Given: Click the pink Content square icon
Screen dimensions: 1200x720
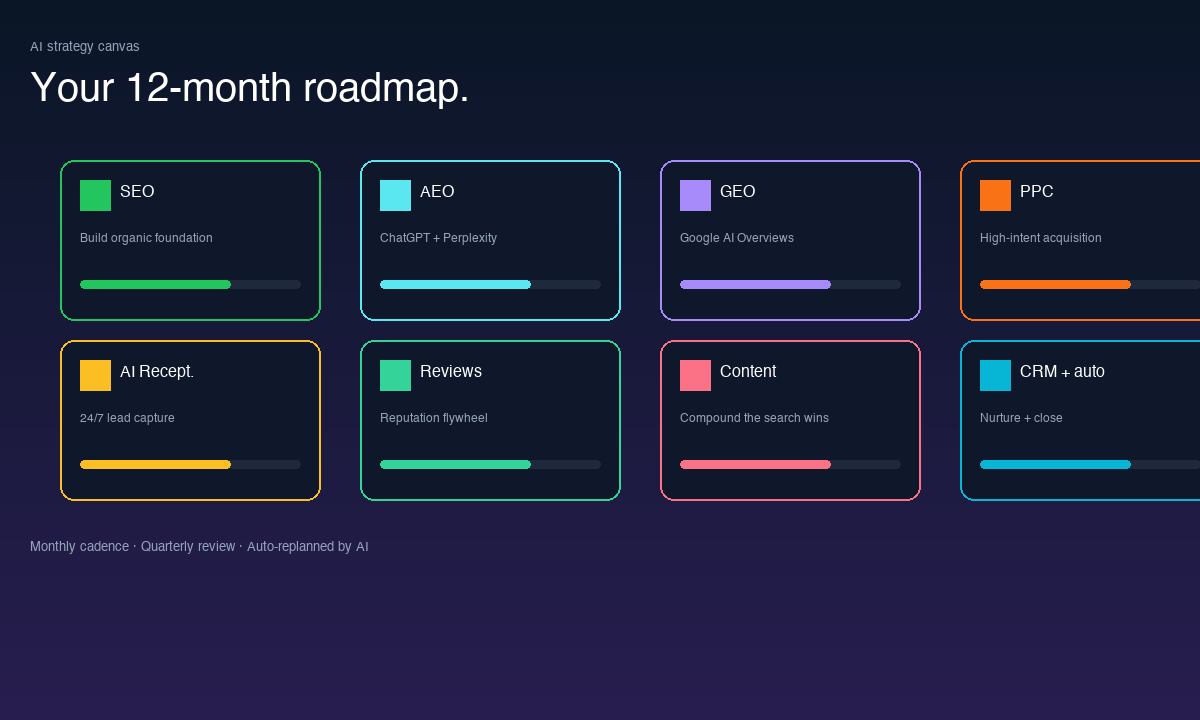Looking at the screenshot, I should pos(695,375).
